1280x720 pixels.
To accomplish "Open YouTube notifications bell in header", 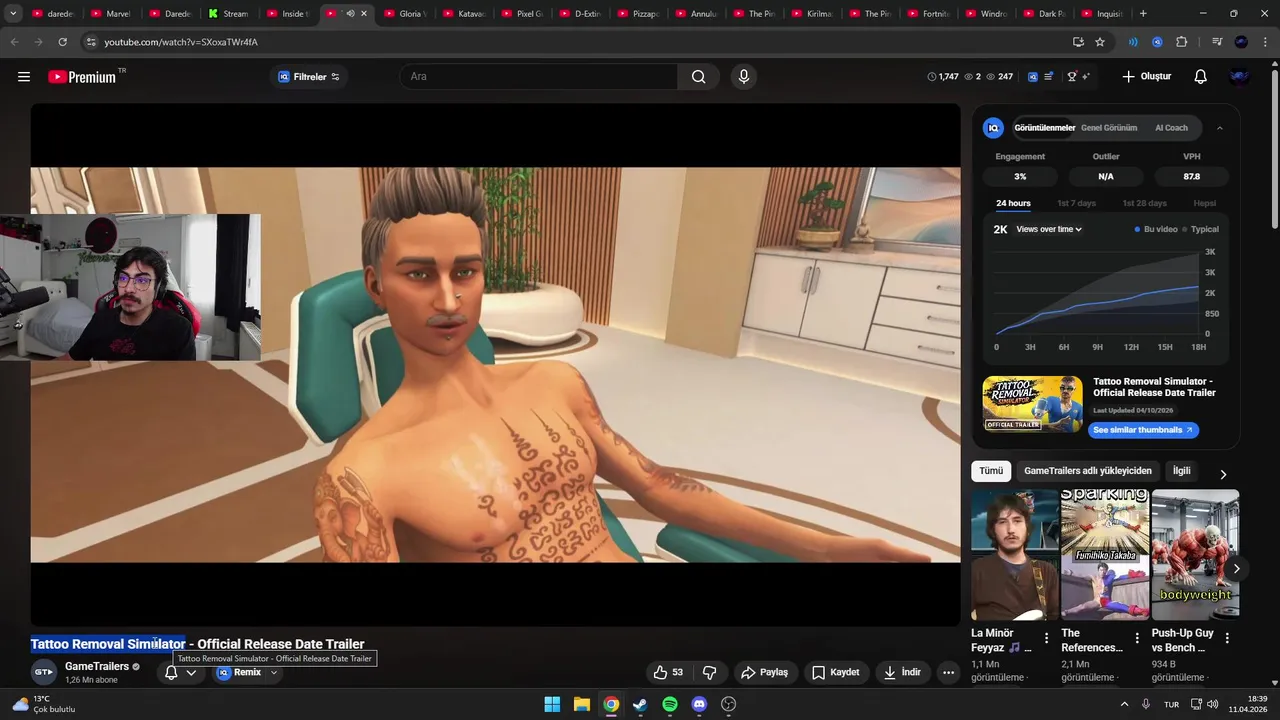I will [x=1201, y=77].
